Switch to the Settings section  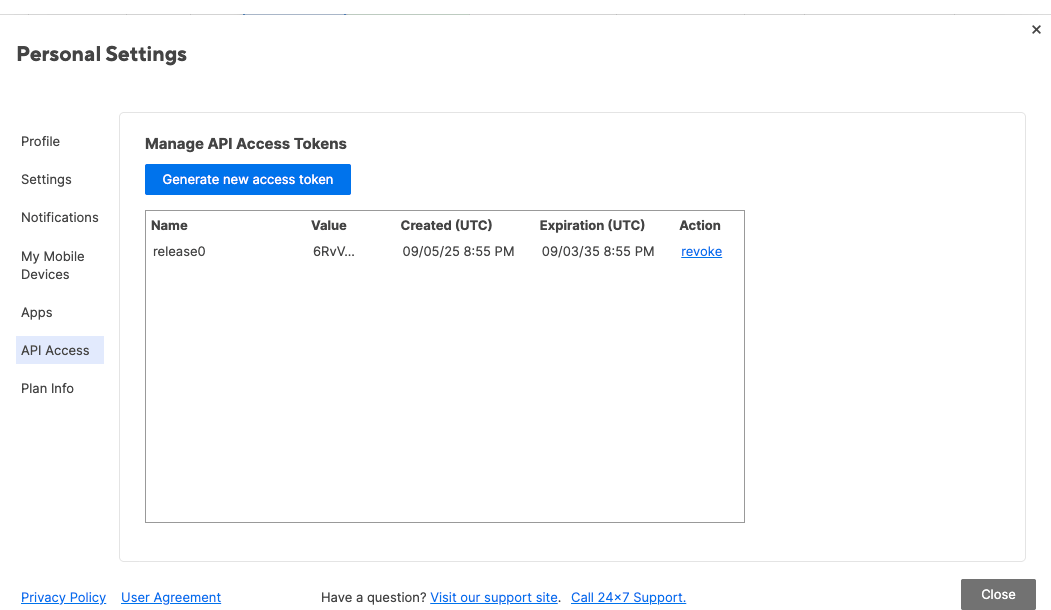(x=46, y=179)
